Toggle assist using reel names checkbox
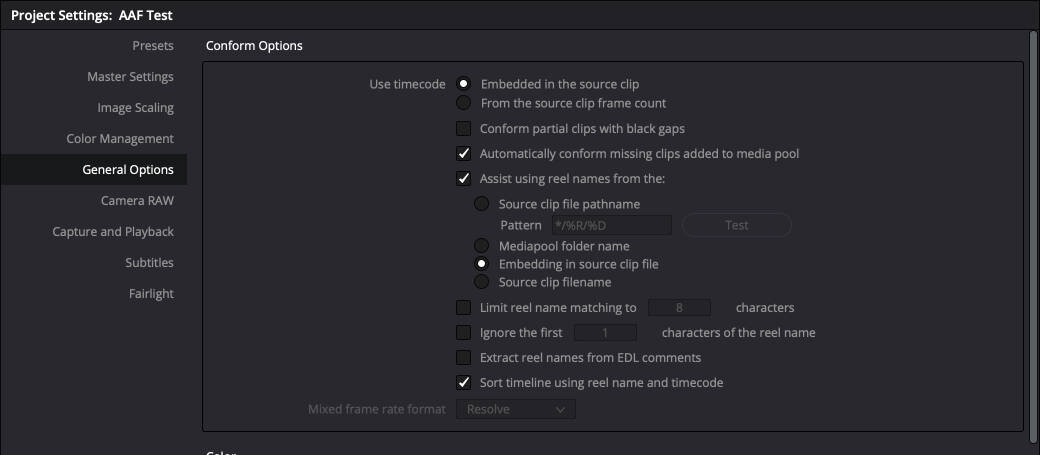The width and height of the screenshot is (1040, 455). coord(463,179)
